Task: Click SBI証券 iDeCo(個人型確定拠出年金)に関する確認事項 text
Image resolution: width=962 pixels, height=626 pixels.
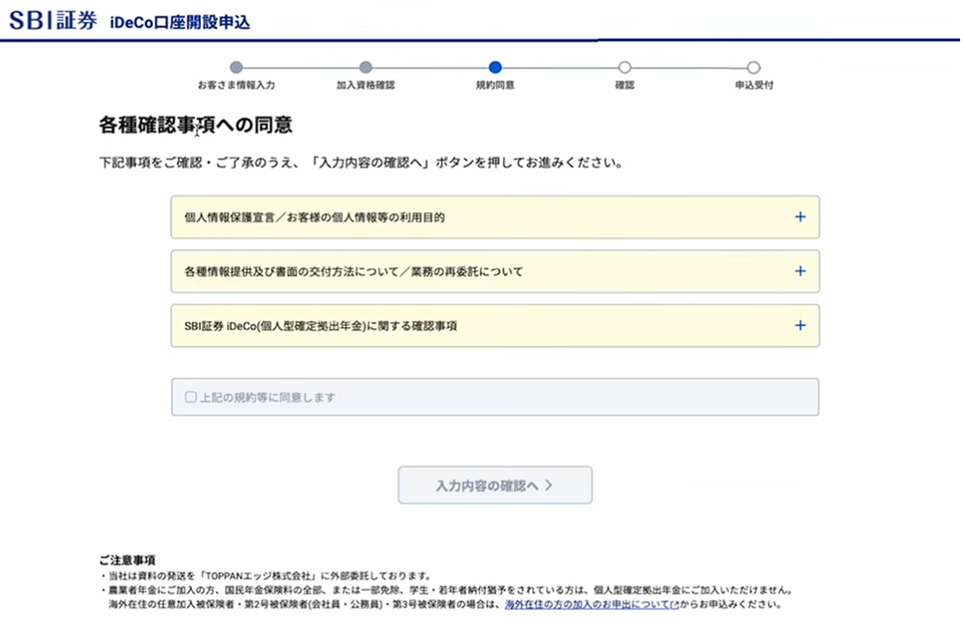Action: 320,326
